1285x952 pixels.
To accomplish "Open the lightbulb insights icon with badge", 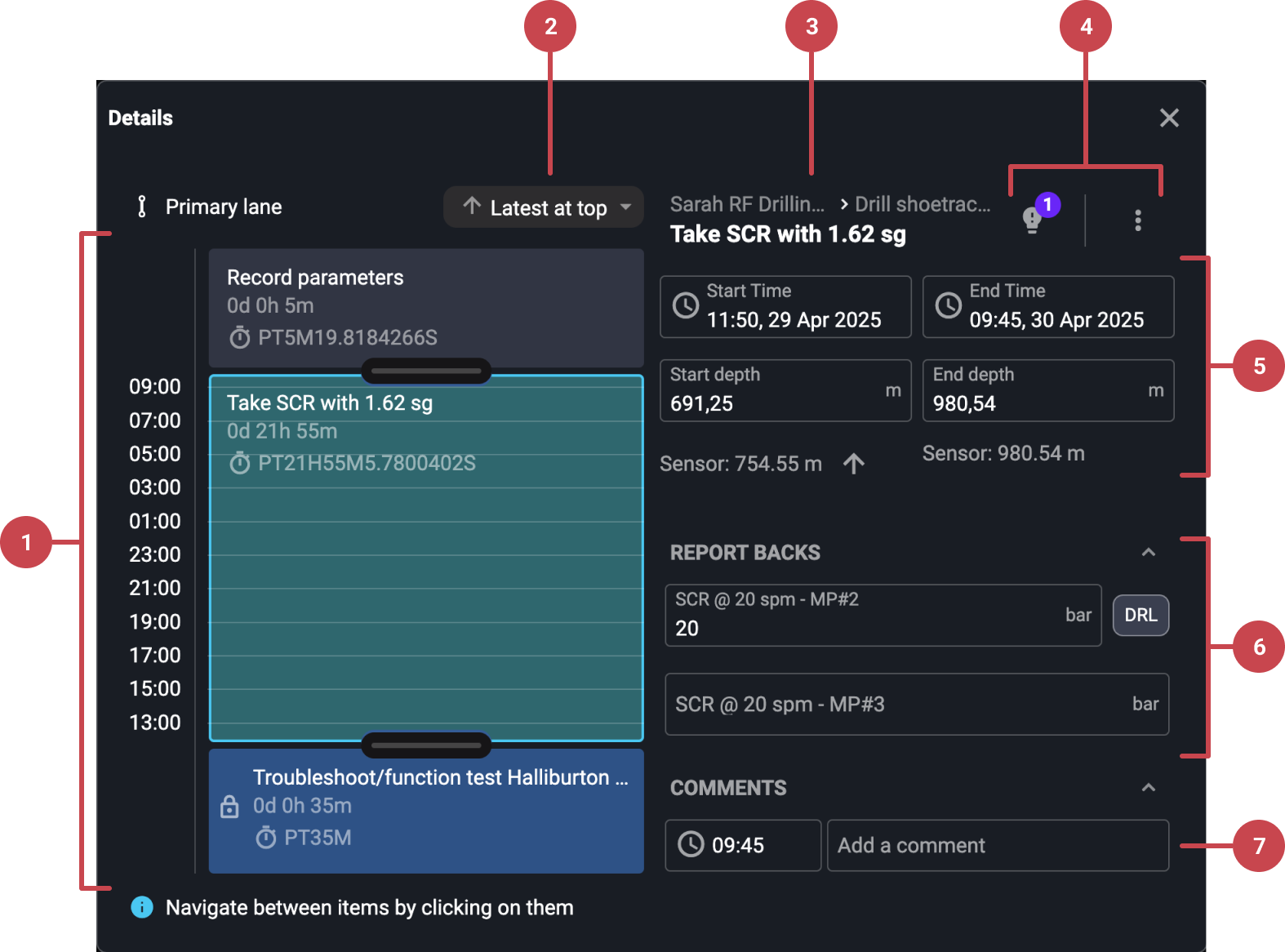I will [x=1033, y=219].
